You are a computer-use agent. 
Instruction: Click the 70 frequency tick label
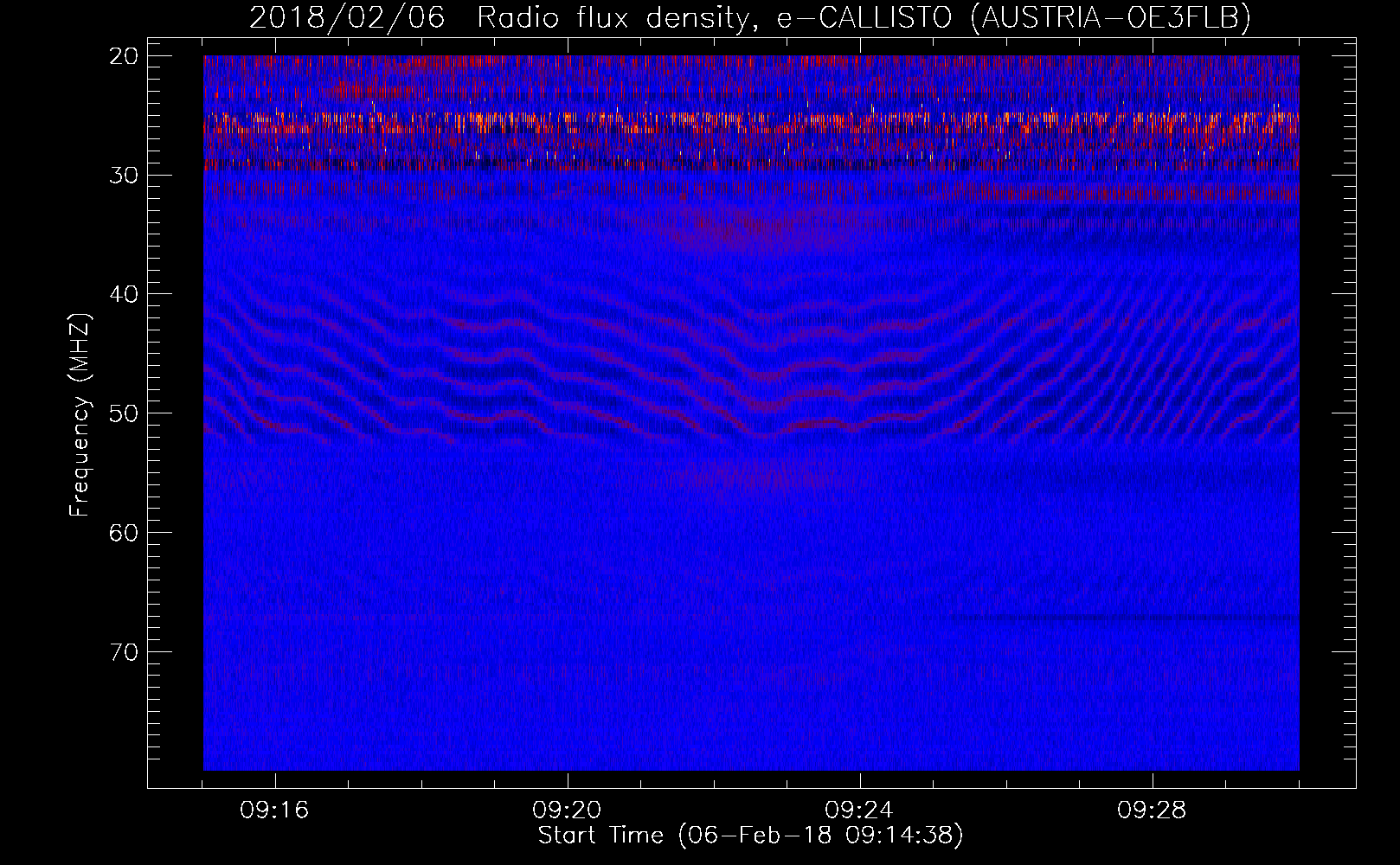[x=124, y=651]
